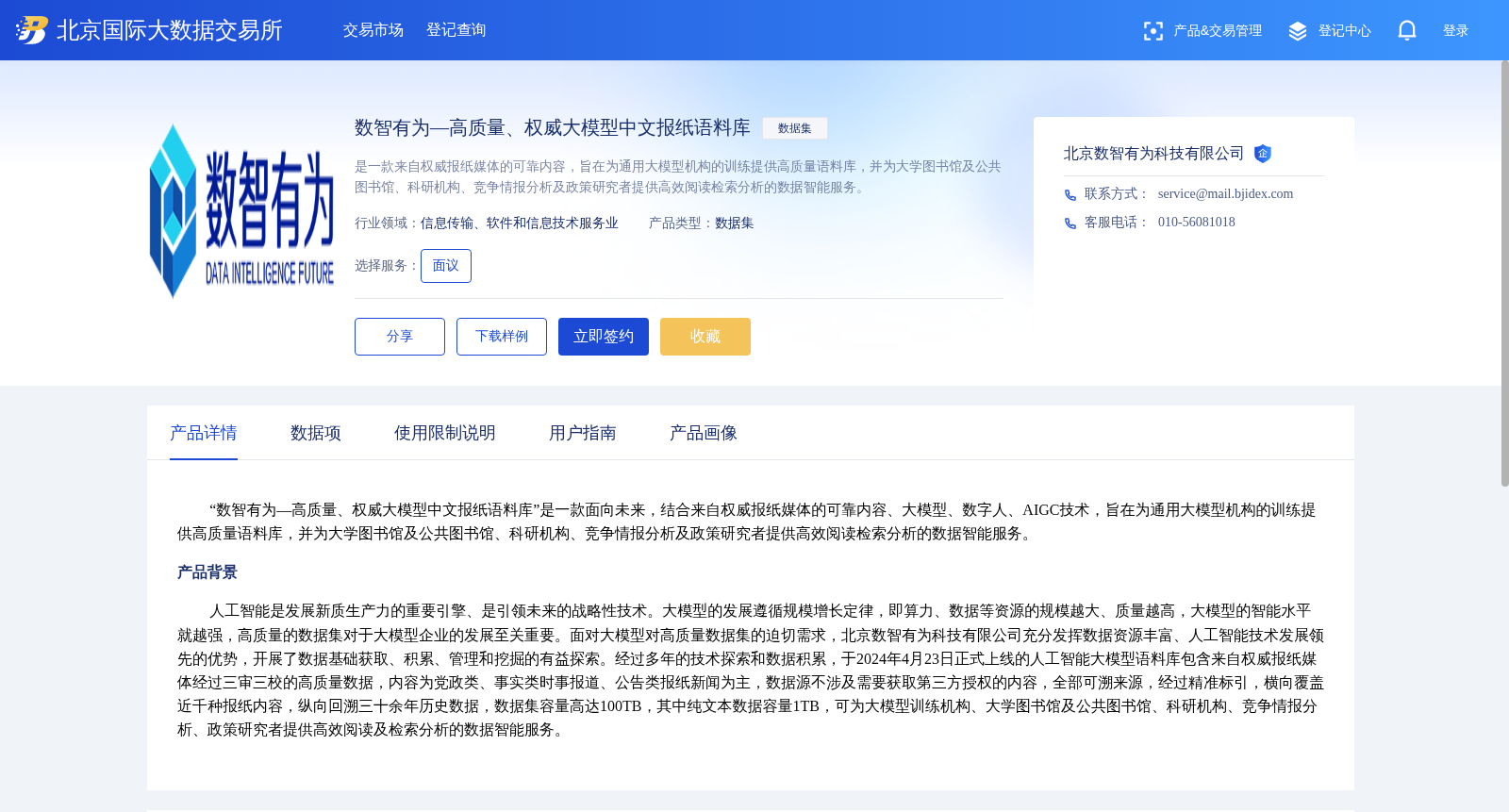Image resolution: width=1509 pixels, height=812 pixels.
Task: Open the notification bell icon
Action: [x=1407, y=30]
